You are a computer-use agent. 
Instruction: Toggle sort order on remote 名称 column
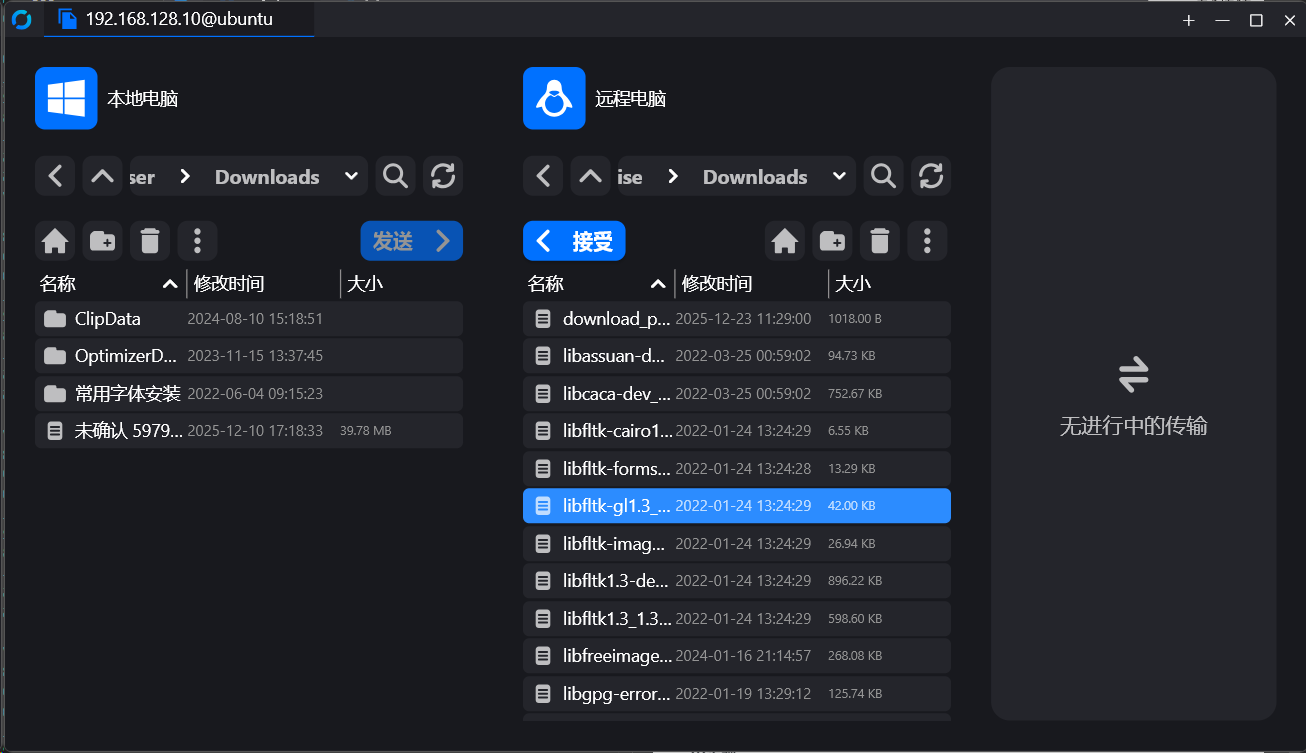(x=658, y=284)
